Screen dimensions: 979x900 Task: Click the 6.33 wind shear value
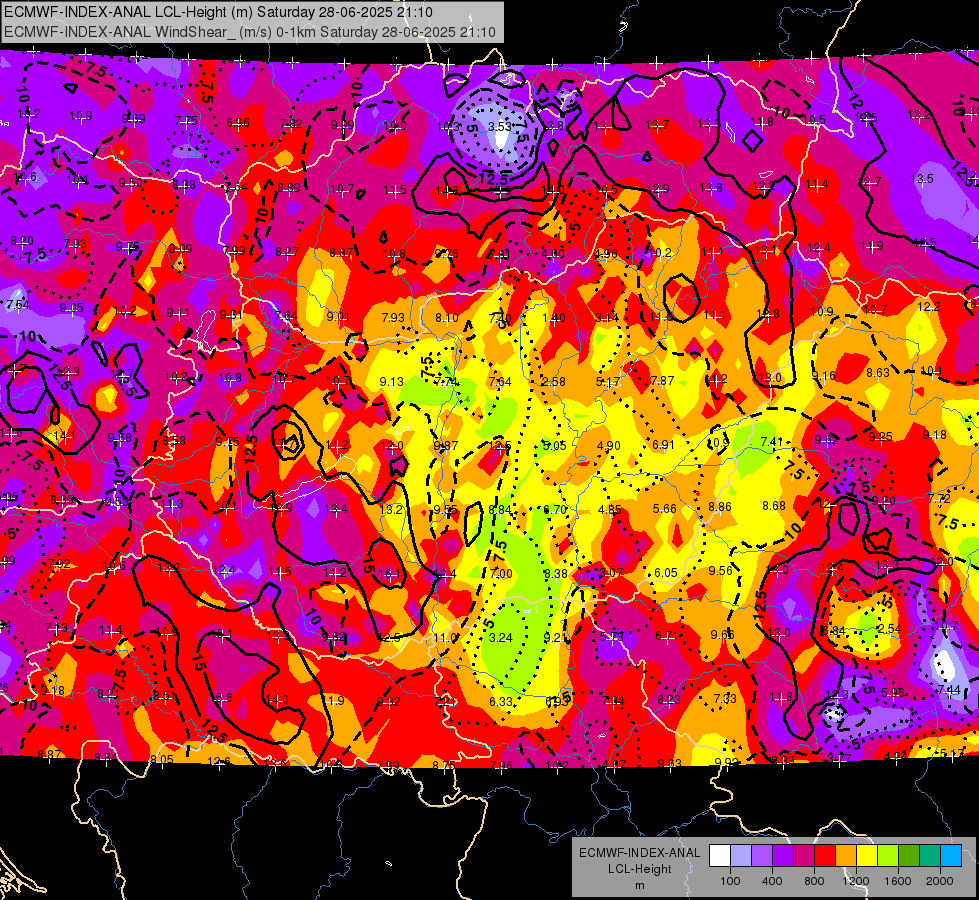501,702
